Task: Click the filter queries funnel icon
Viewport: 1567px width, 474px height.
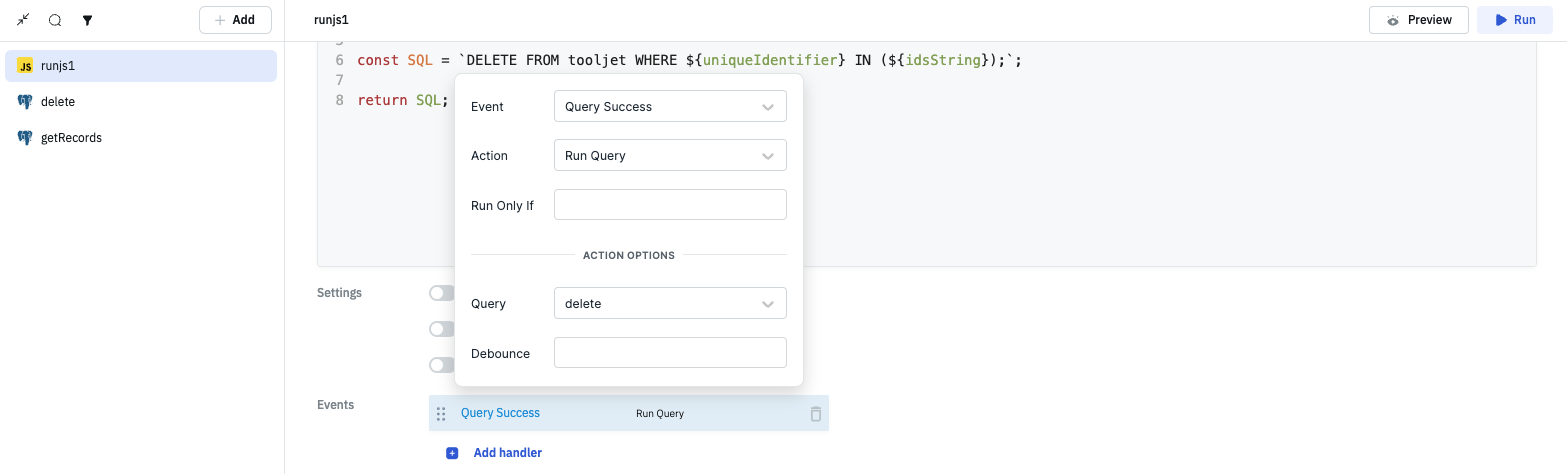Action: tap(87, 20)
